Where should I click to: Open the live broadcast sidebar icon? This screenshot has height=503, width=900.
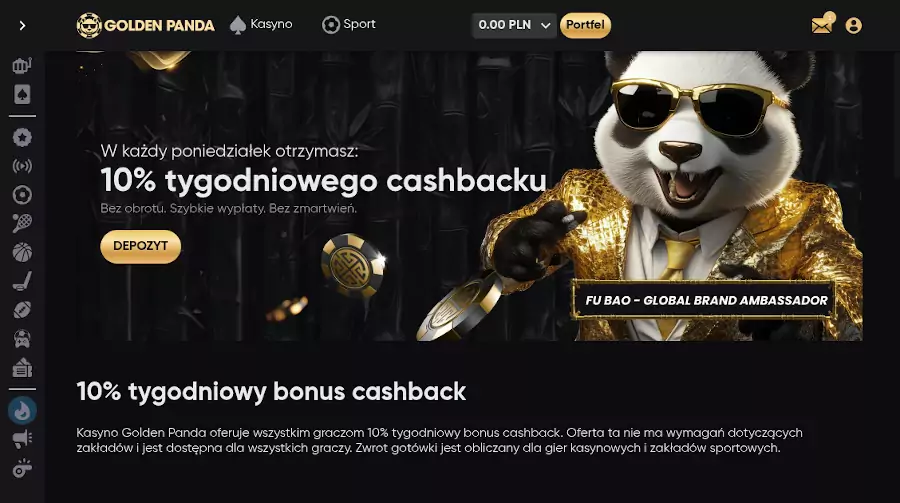pyautogui.click(x=22, y=167)
